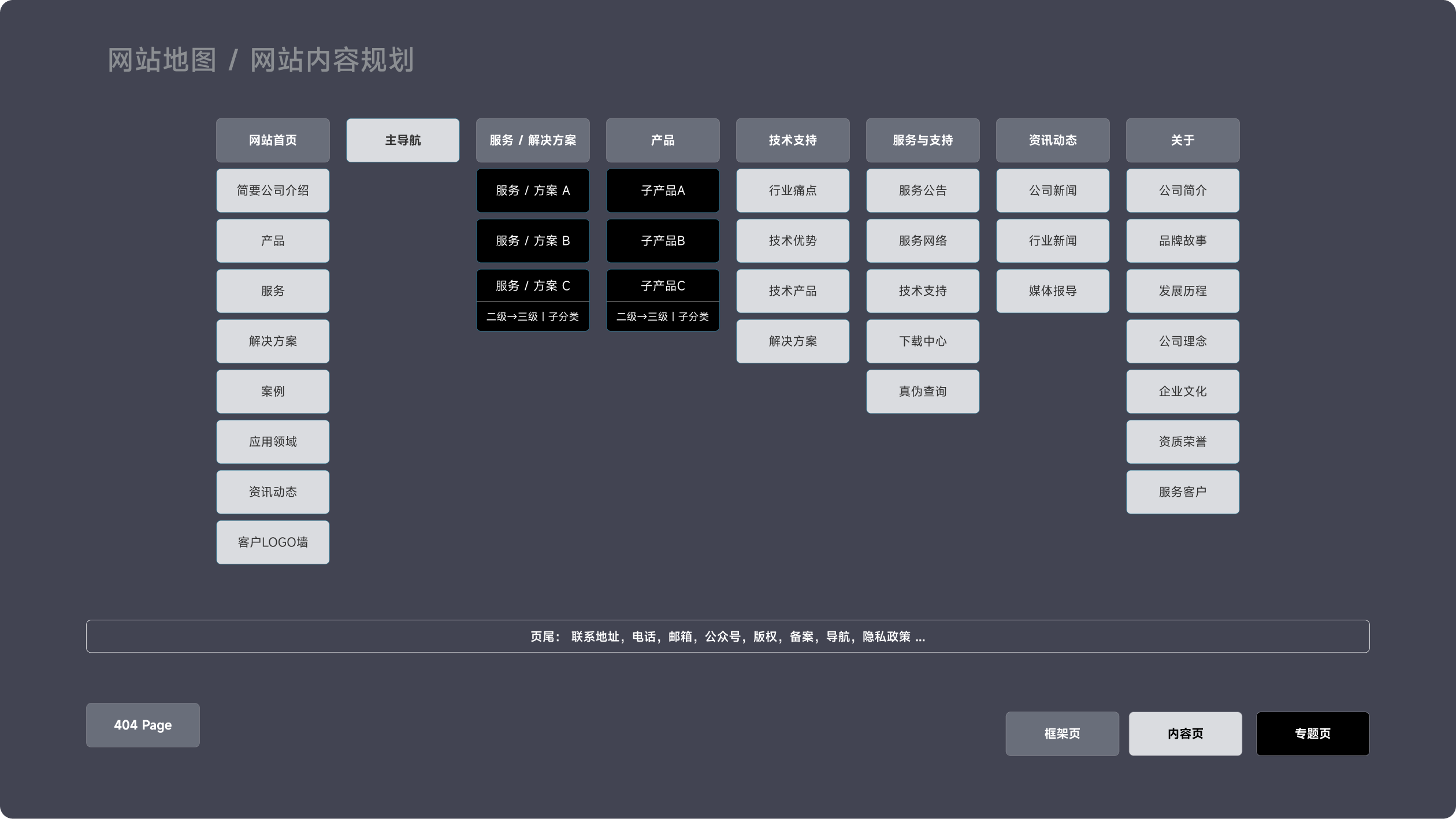Open the 服务 / 解决方案 section header
Screen dimensions: 1456x819
pyautogui.click(x=532, y=140)
